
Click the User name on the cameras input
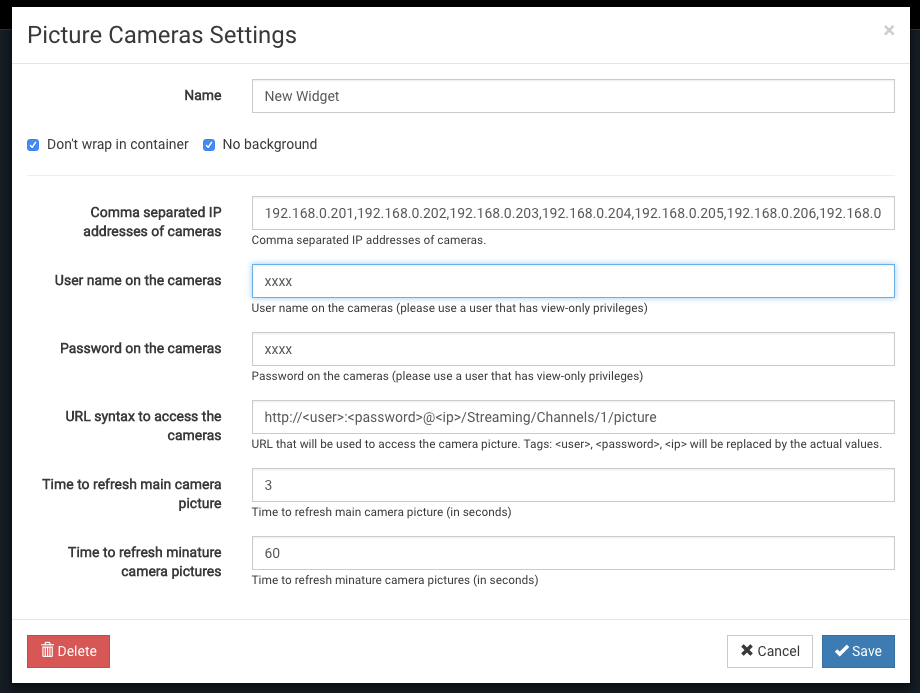(x=572, y=281)
